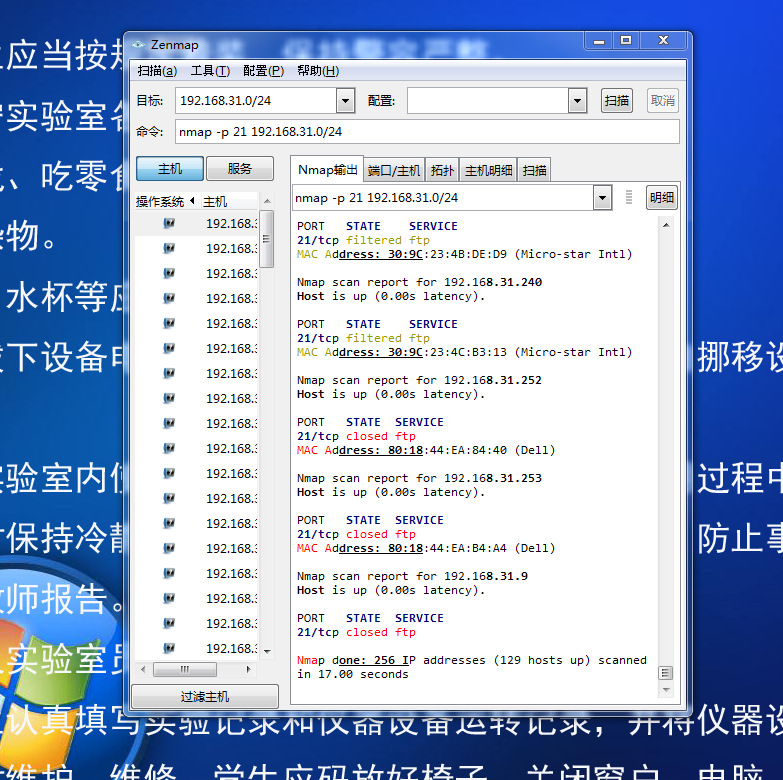This screenshot has width=783, height=780.
Task: Click the 'in 17.00 seconds' line
Action: 353,674
